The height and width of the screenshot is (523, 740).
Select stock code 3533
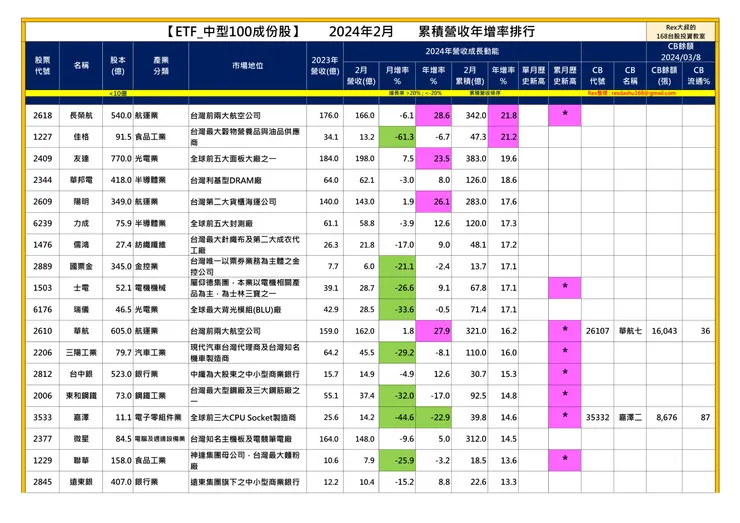coord(42,418)
